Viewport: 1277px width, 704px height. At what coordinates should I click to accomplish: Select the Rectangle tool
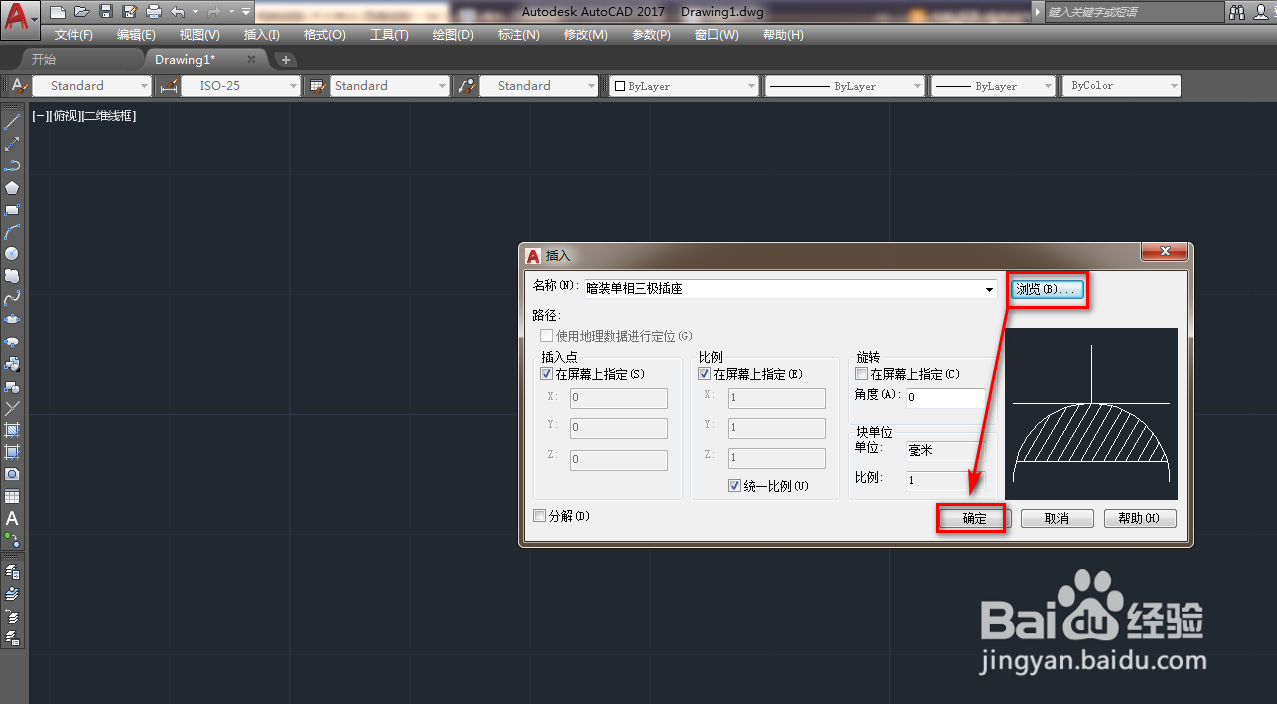12,210
